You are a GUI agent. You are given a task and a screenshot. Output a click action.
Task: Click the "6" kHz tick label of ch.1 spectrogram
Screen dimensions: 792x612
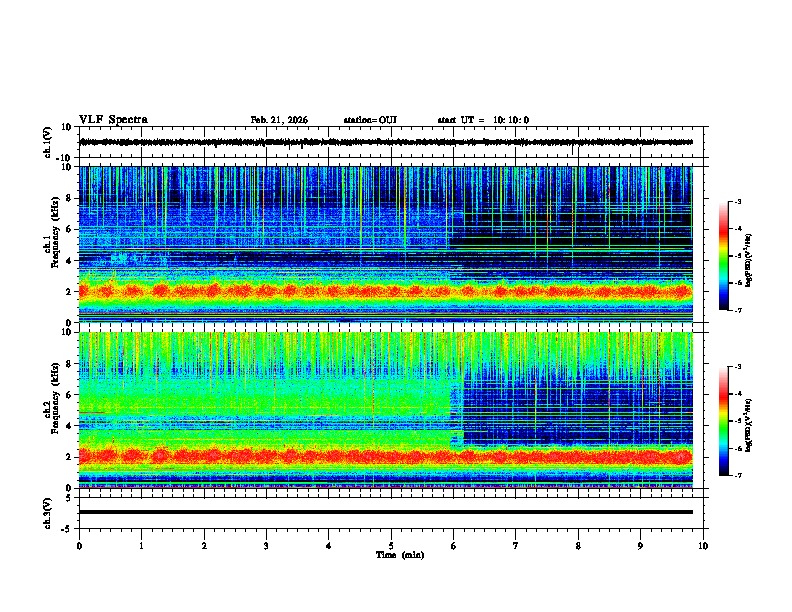pyautogui.click(x=70, y=230)
